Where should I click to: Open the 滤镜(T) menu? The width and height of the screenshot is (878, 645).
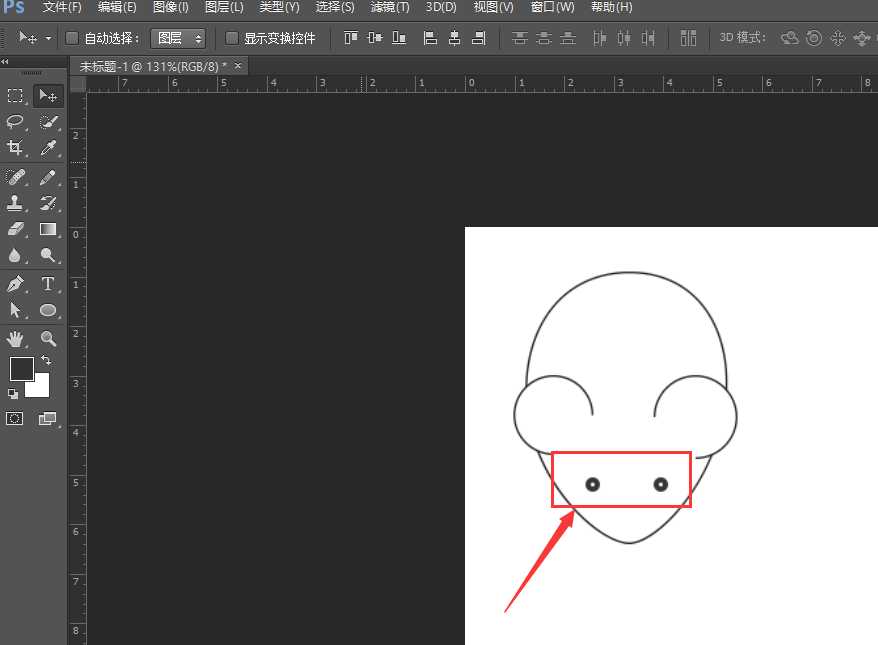coord(390,7)
